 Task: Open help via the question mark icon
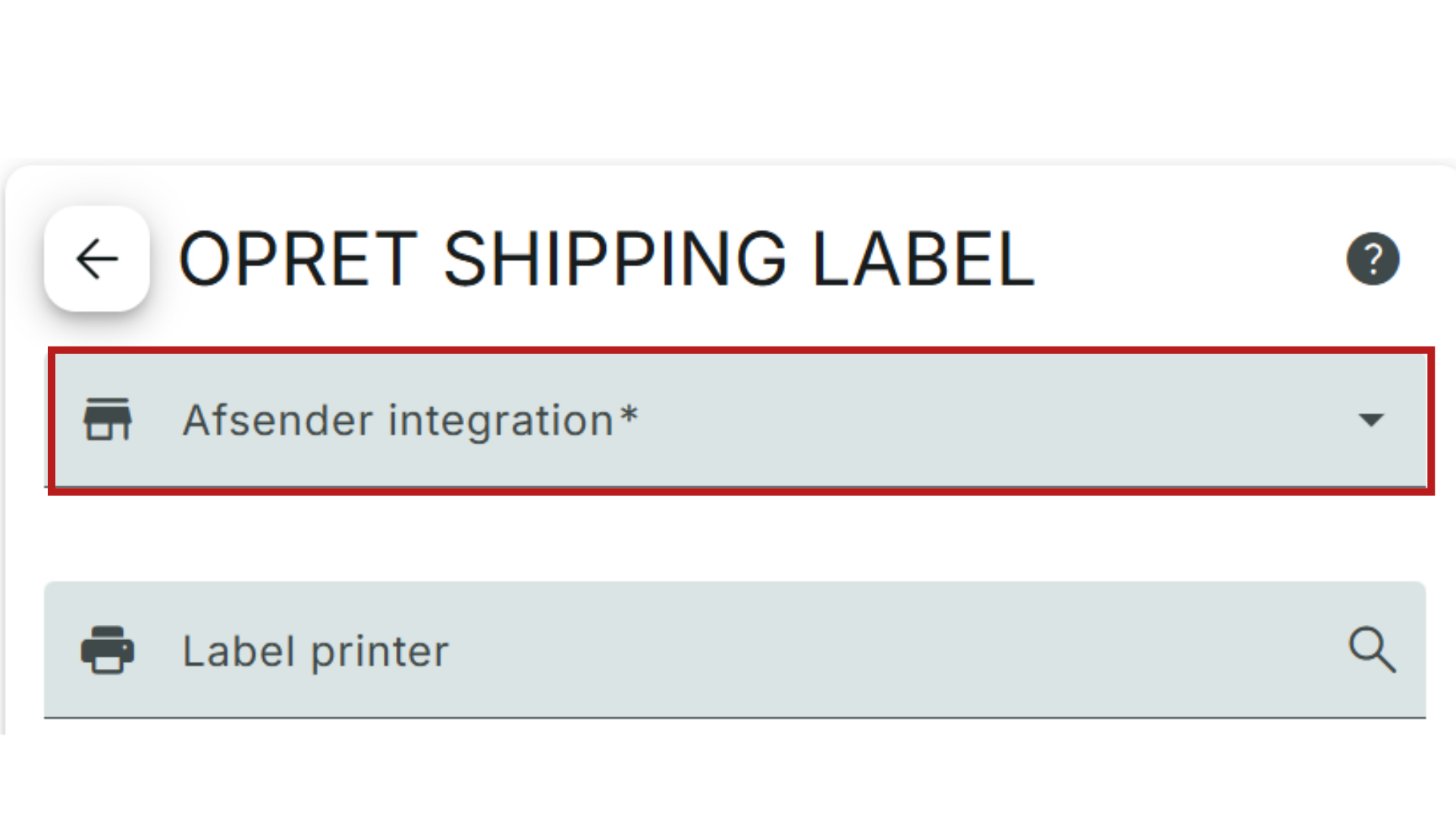coord(1373,259)
